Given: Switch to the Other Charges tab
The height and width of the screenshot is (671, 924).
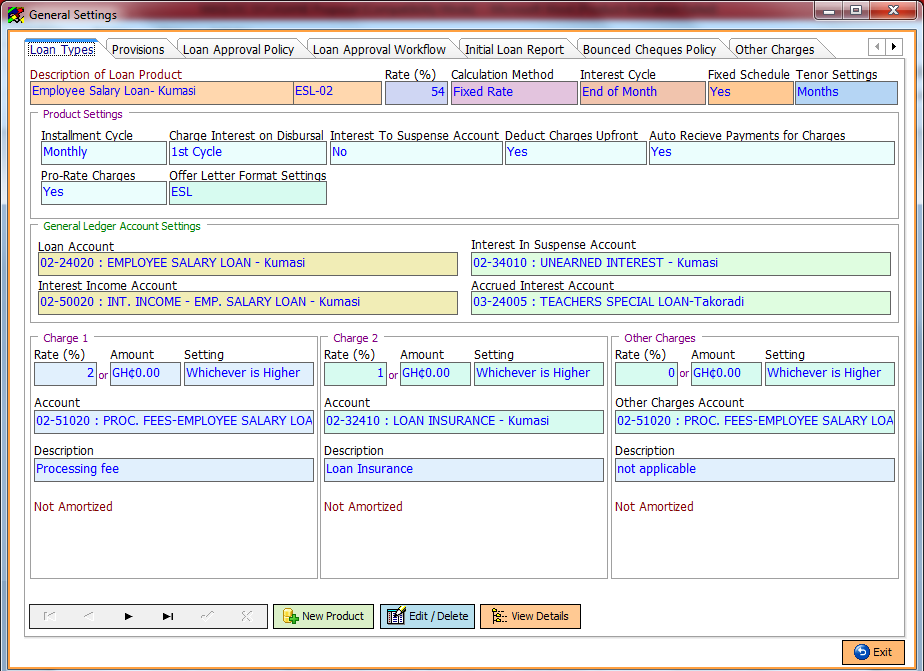Looking at the screenshot, I should coord(774,49).
